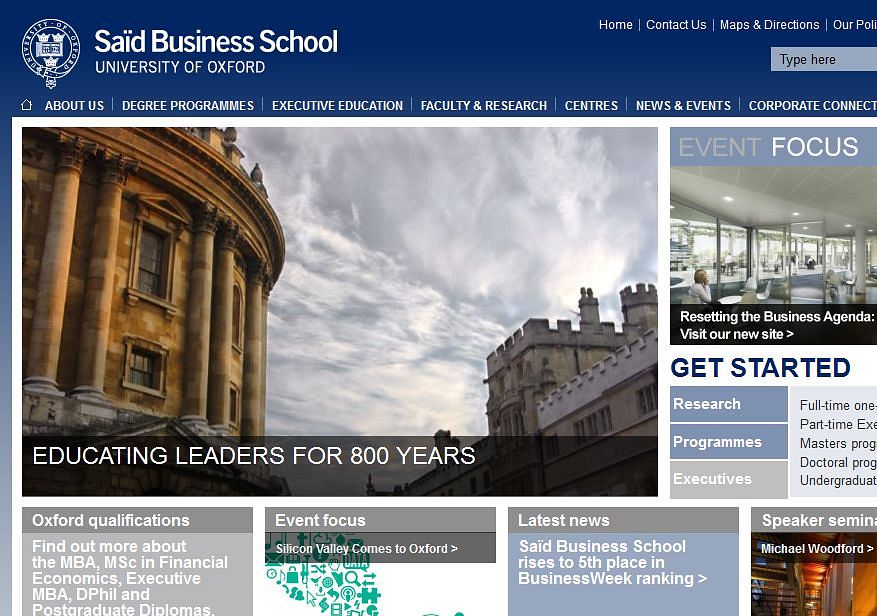Open the 'Part-time Exe' programme link

[x=838, y=424]
